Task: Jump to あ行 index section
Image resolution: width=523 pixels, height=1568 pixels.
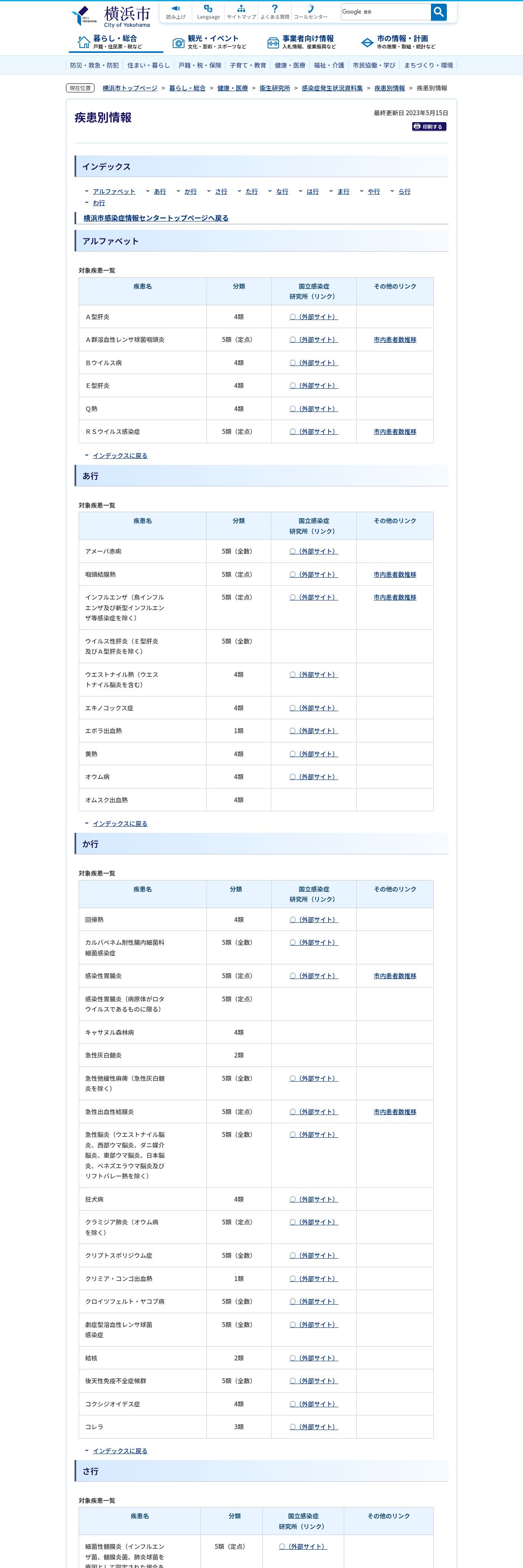Action: pyautogui.click(x=160, y=191)
